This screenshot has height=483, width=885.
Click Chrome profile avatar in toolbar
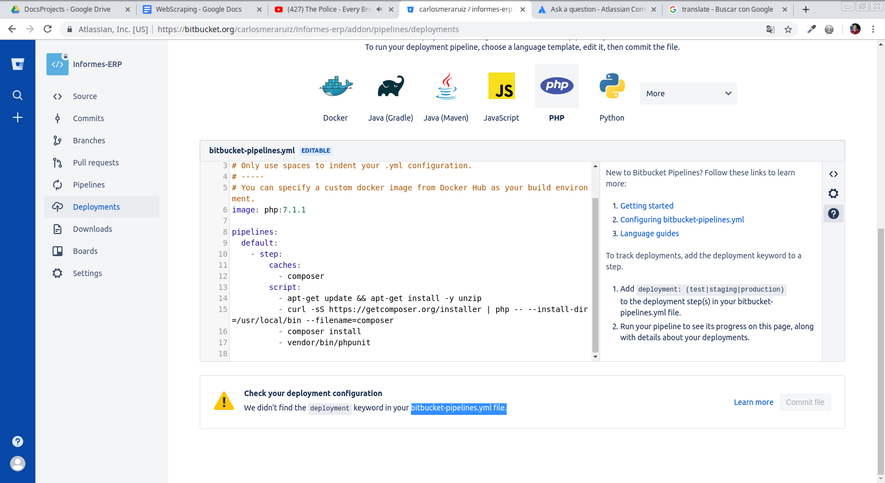[855, 29]
